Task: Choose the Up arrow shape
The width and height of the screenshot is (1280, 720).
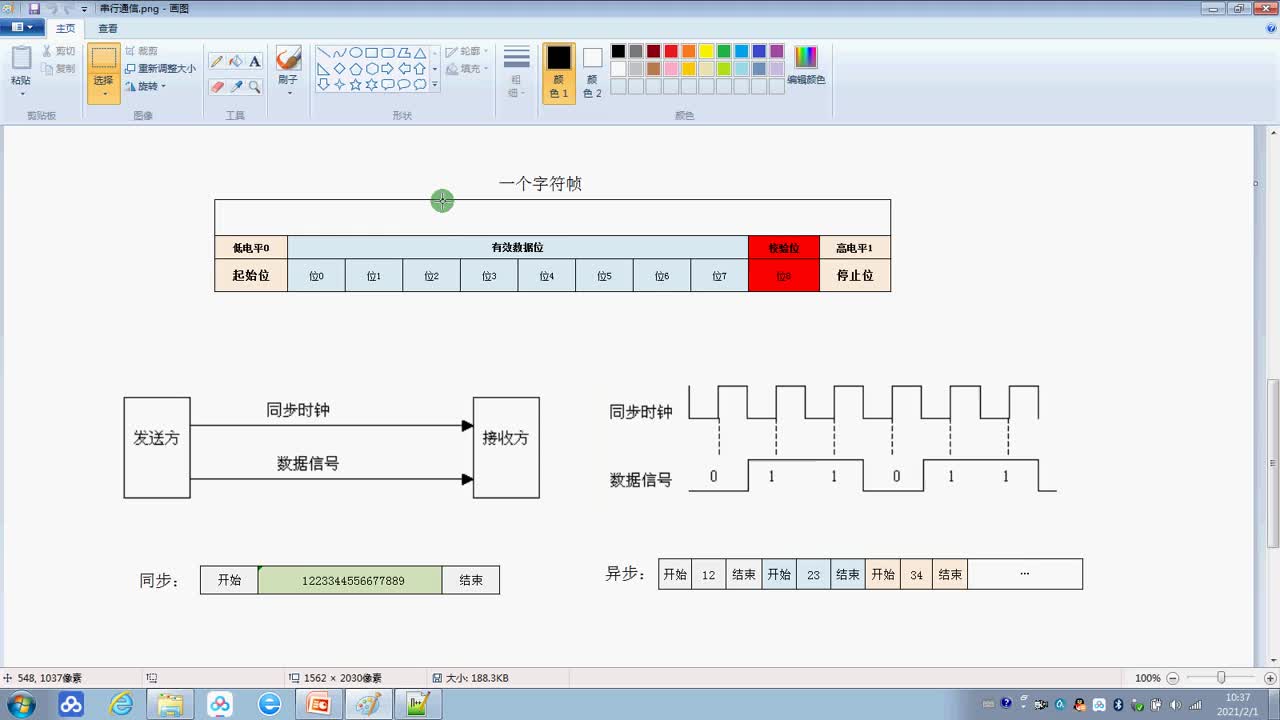Action: tap(420, 69)
